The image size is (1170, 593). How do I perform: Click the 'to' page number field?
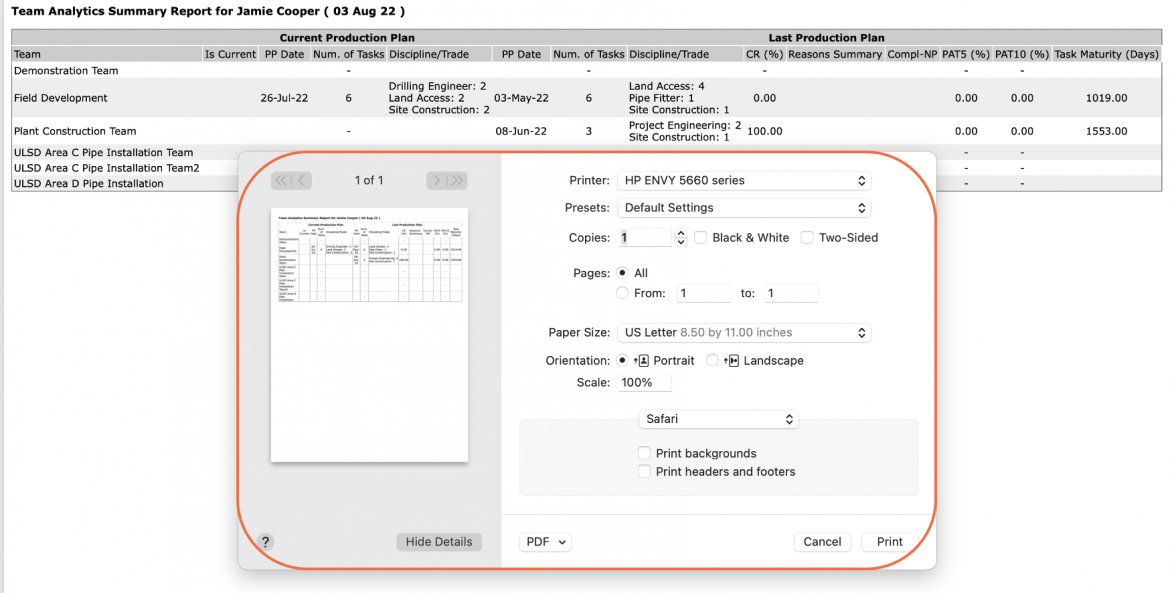[791, 294]
